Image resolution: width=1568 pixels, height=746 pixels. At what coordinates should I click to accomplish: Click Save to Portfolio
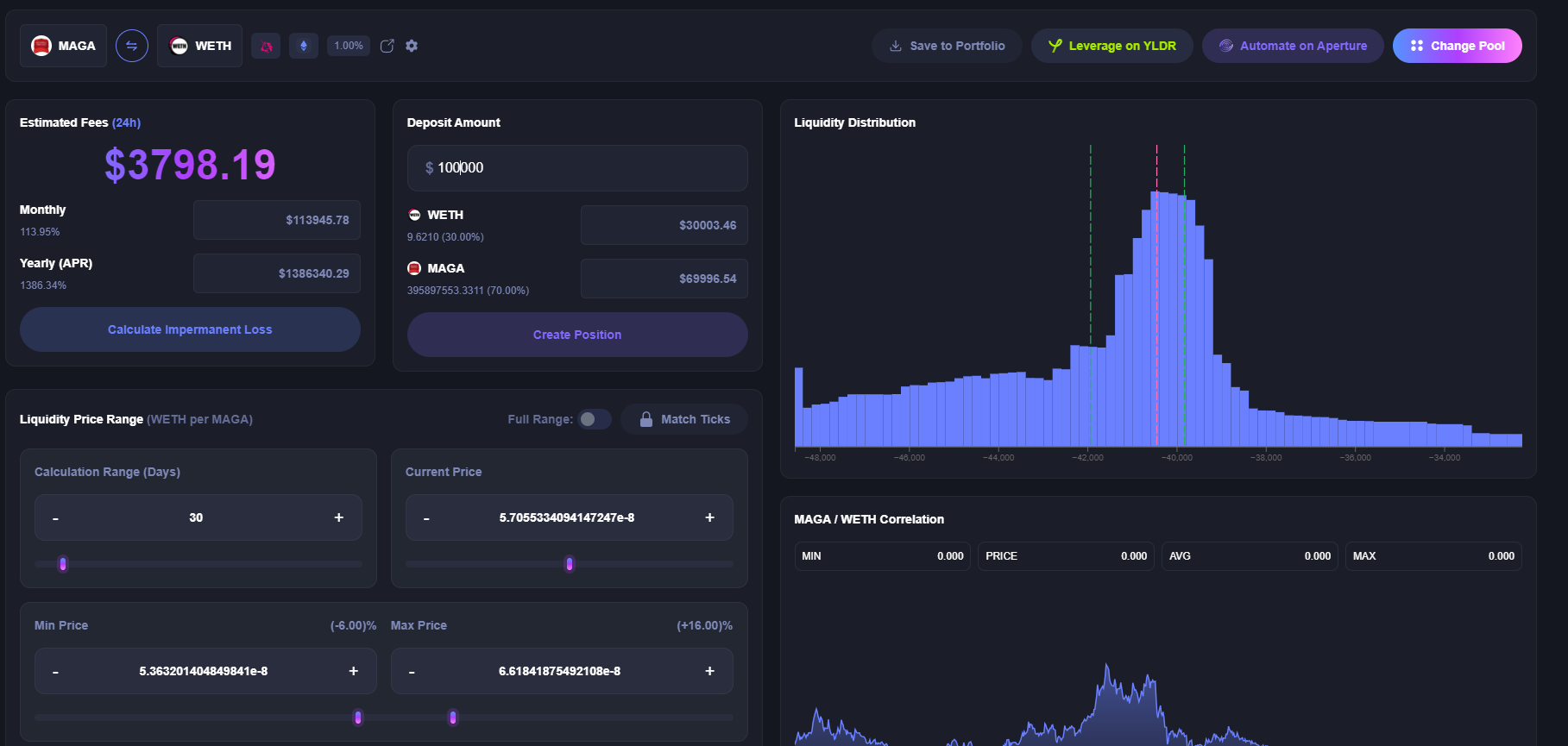pos(947,46)
